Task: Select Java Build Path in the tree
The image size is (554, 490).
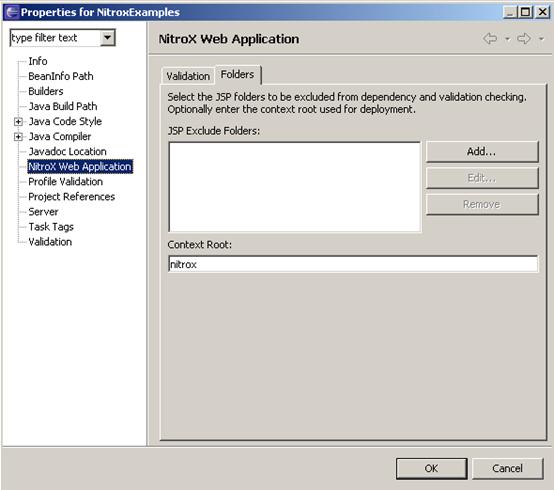Action: tap(63, 106)
